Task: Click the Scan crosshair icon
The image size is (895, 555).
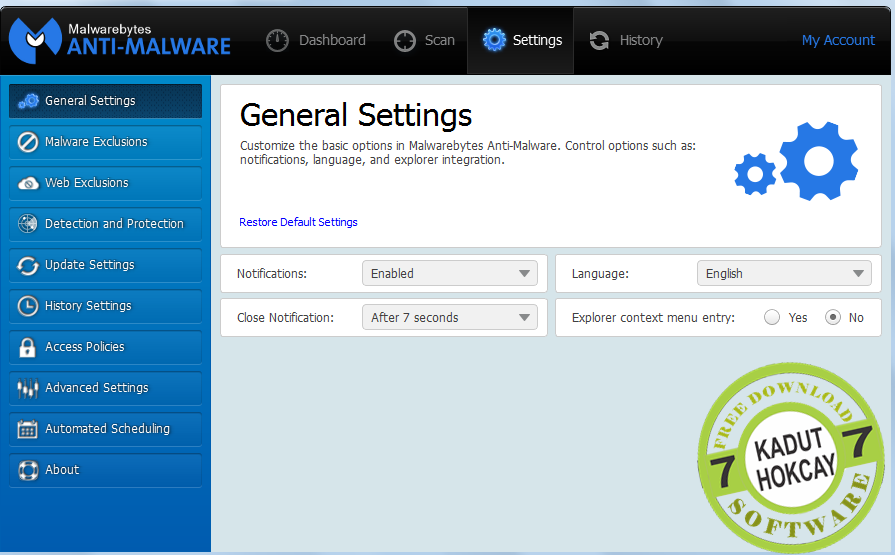Action: pyautogui.click(x=405, y=41)
